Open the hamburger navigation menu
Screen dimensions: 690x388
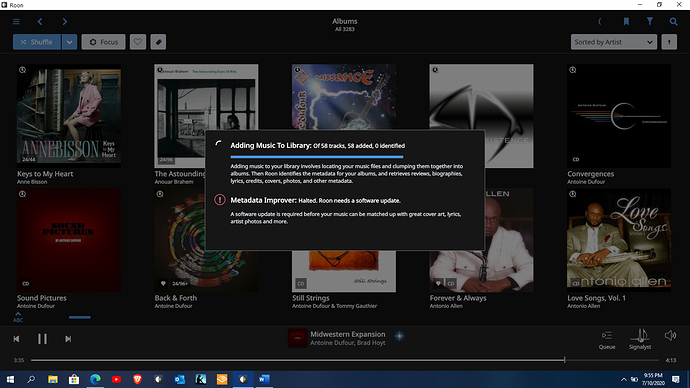(16, 22)
